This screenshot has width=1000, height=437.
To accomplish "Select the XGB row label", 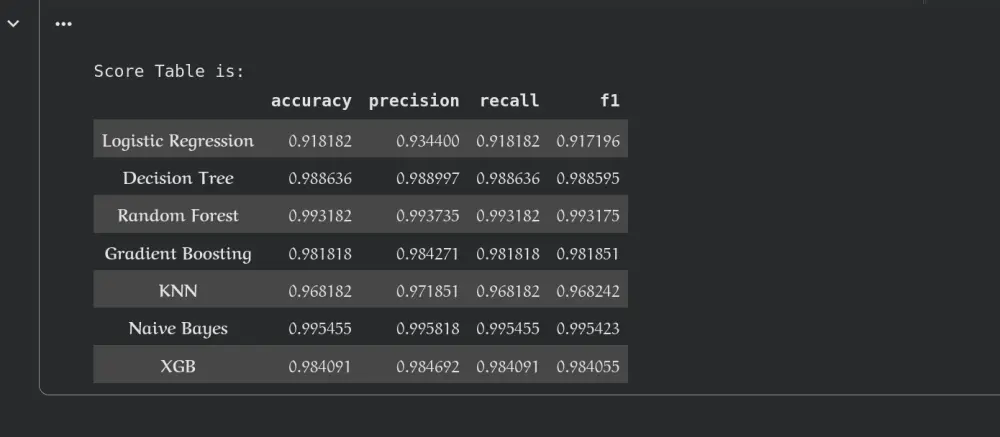I will (178, 366).
